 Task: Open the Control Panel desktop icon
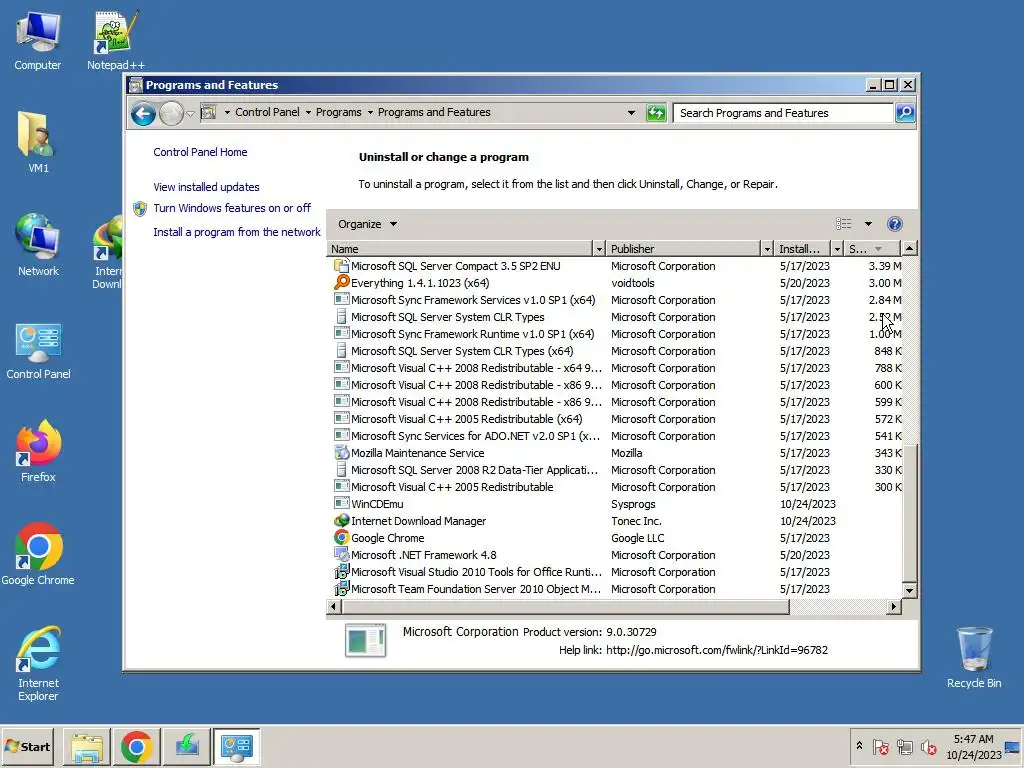tap(38, 351)
